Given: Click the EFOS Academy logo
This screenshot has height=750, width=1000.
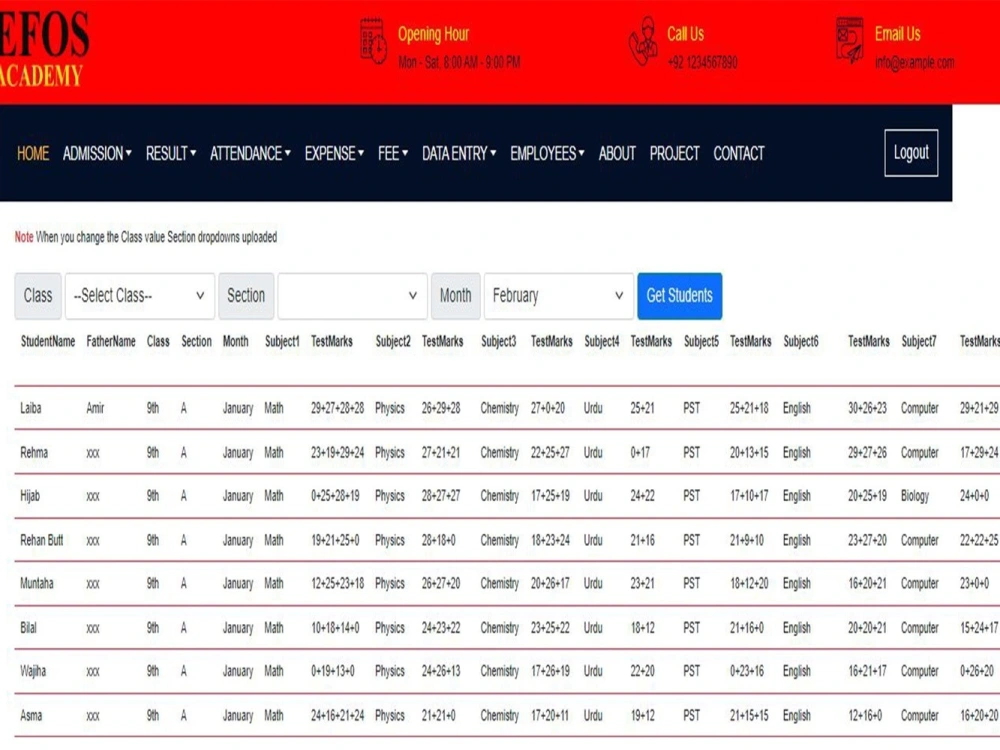Looking at the screenshot, I should [43, 50].
